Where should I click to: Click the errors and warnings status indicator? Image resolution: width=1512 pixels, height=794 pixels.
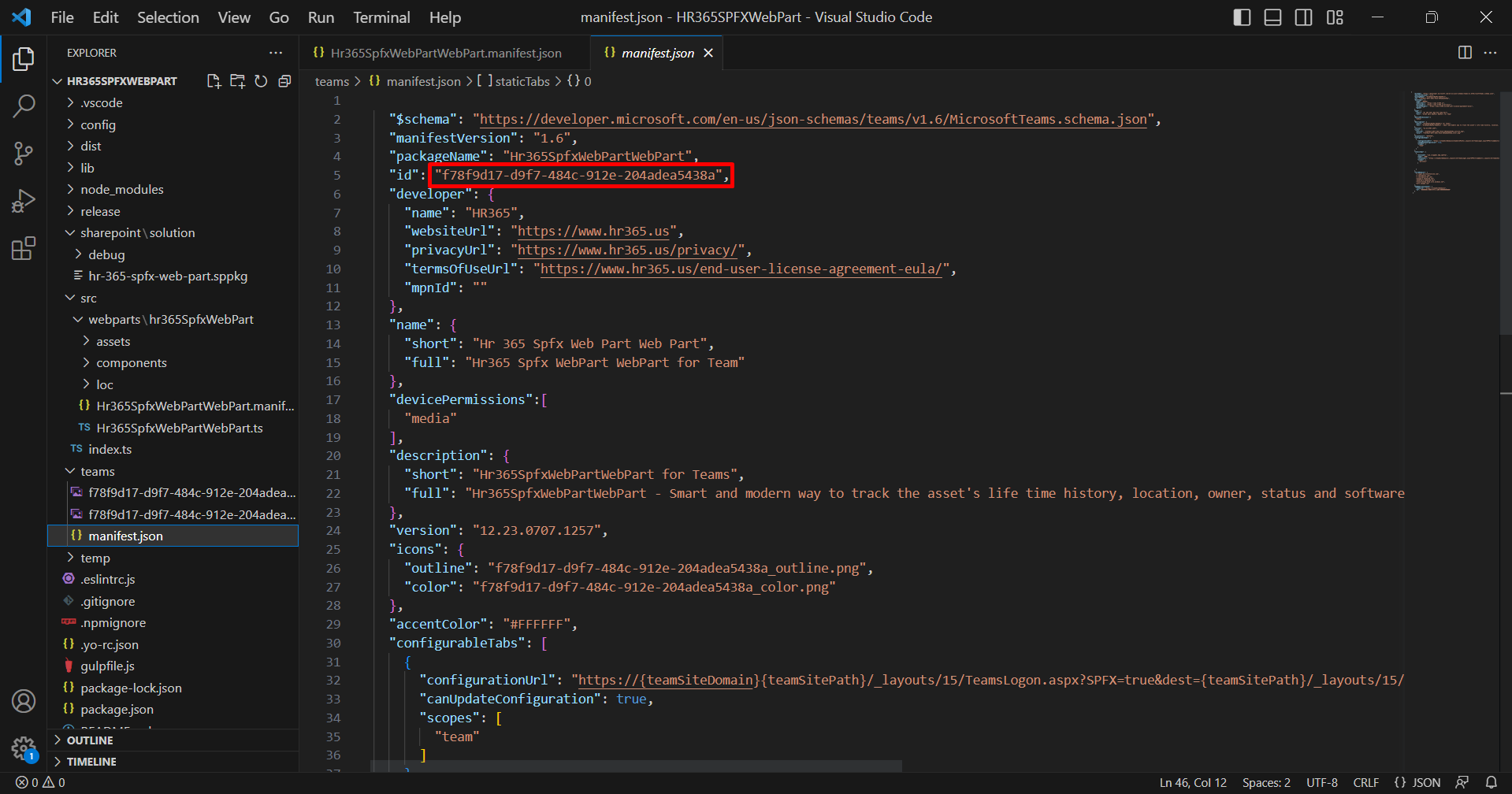[41, 782]
